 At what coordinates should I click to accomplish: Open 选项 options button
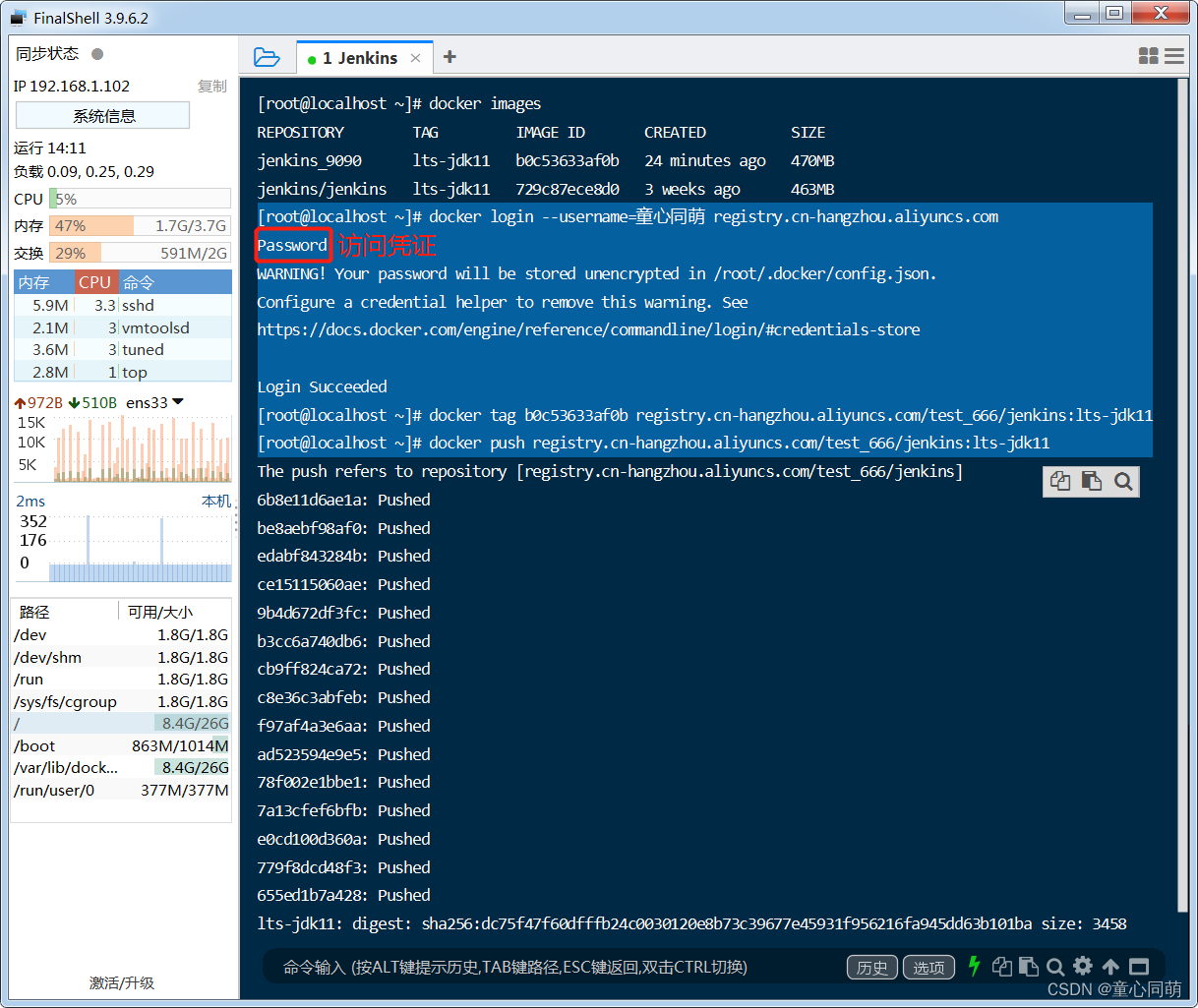928,968
